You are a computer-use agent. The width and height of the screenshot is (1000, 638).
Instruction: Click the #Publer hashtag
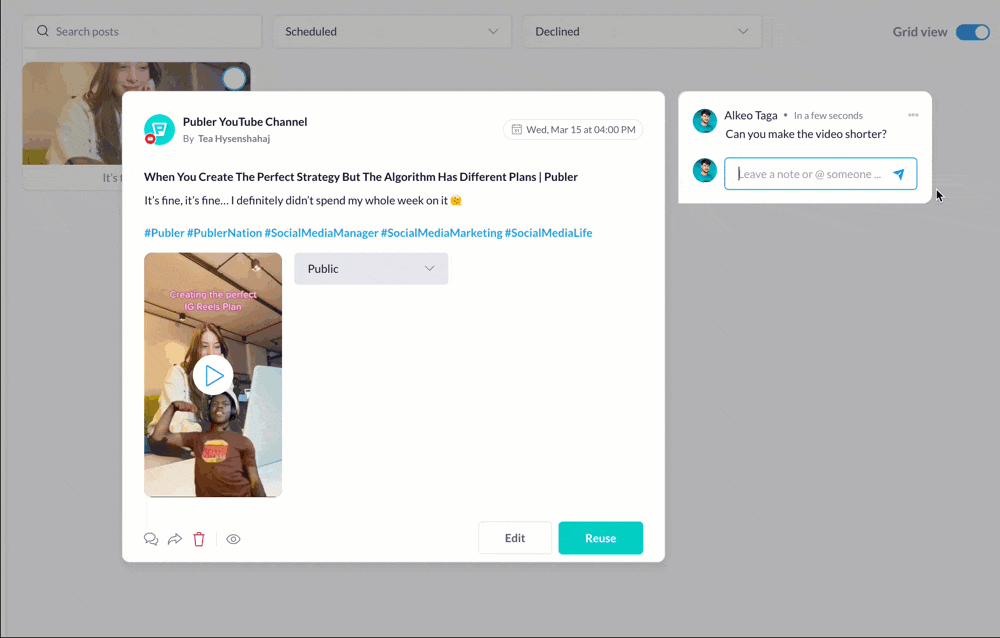click(164, 233)
